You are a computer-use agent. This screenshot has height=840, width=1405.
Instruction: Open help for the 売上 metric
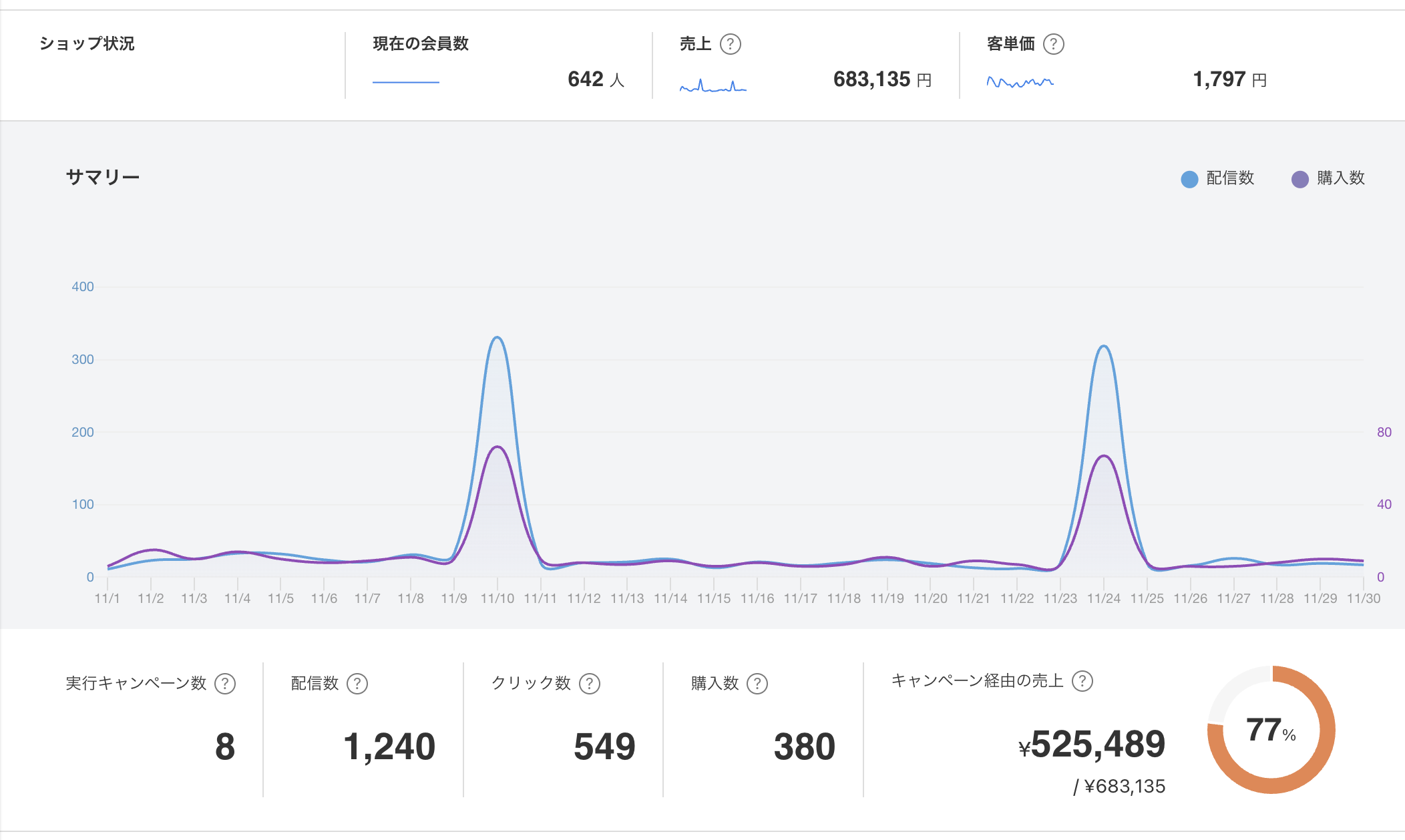click(x=732, y=44)
